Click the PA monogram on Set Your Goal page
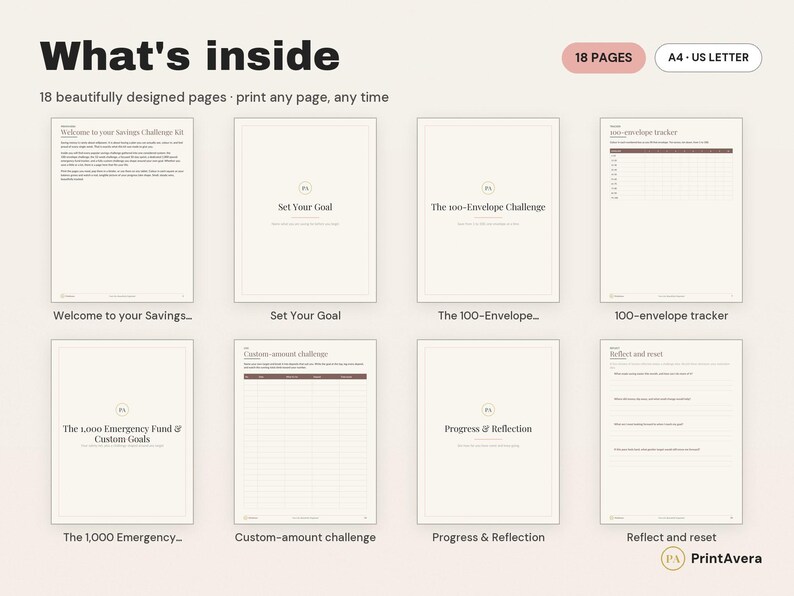Image resolution: width=794 pixels, height=596 pixels. click(305, 188)
